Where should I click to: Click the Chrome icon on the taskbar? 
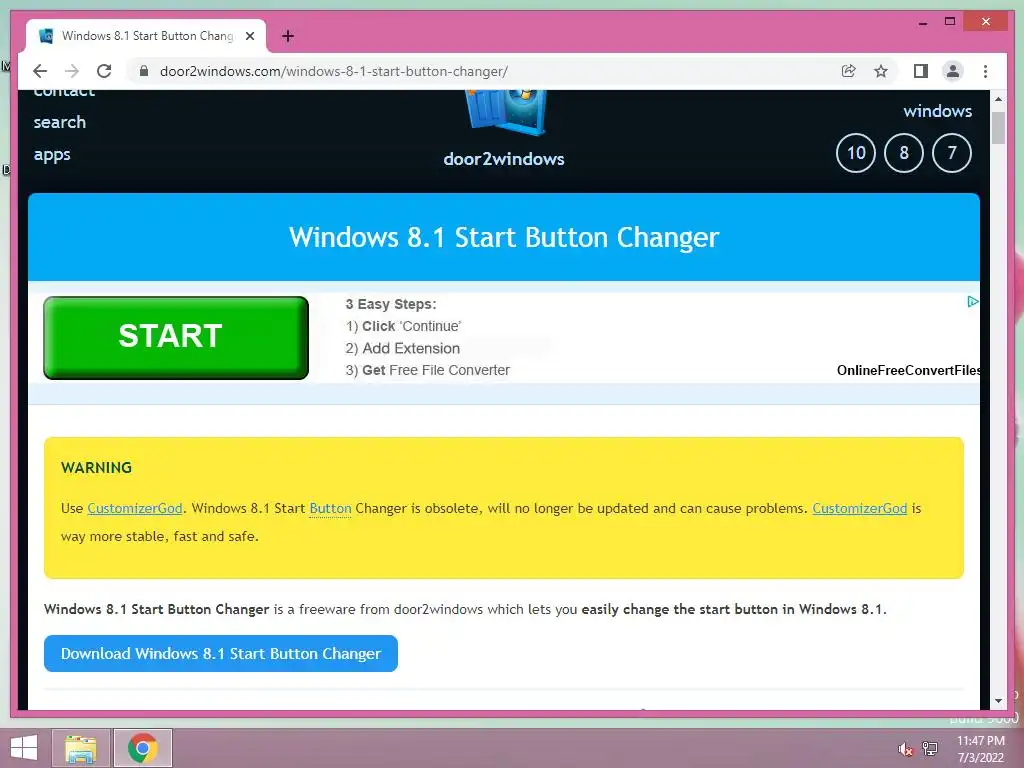[143, 748]
